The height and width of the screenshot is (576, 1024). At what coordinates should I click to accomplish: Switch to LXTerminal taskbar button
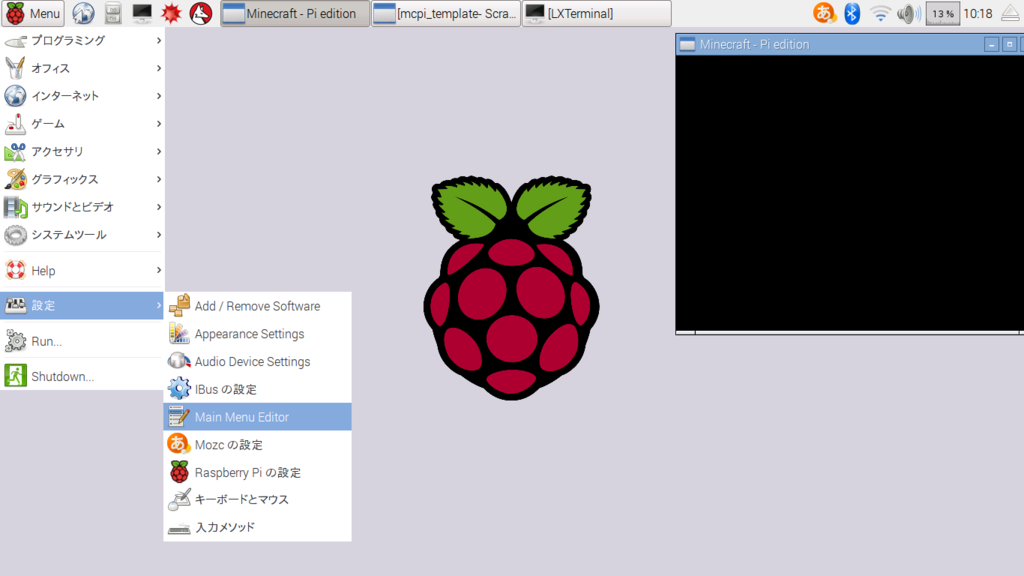(x=597, y=13)
